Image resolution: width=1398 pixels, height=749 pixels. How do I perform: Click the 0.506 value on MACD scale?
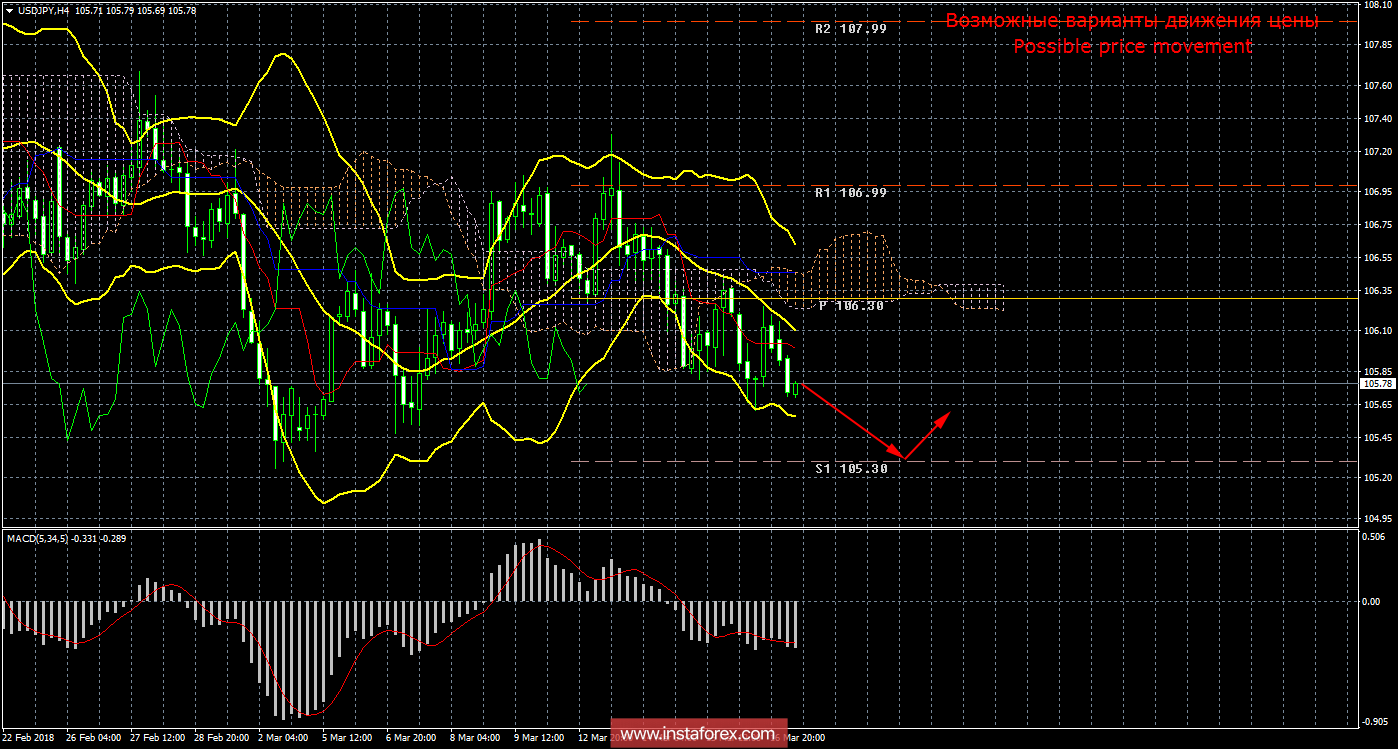click(x=1376, y=535)
